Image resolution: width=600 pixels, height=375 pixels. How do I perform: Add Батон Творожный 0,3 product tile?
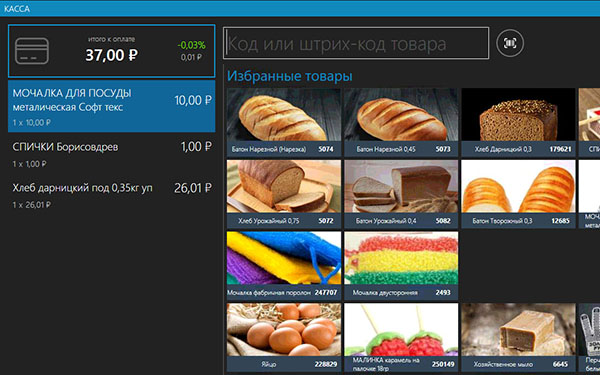tap(518, 194)
